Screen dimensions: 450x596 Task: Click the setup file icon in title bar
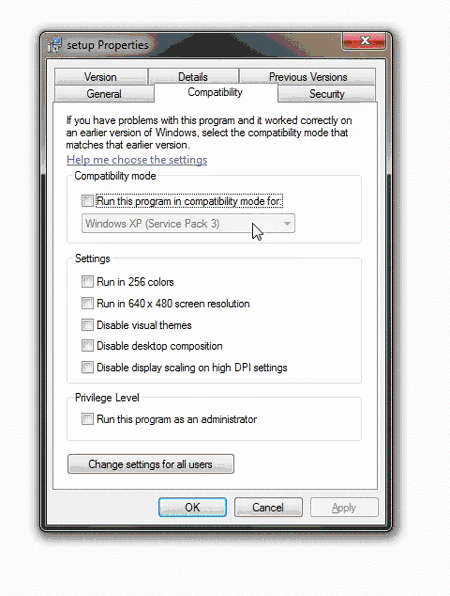(x=55, y=46)
